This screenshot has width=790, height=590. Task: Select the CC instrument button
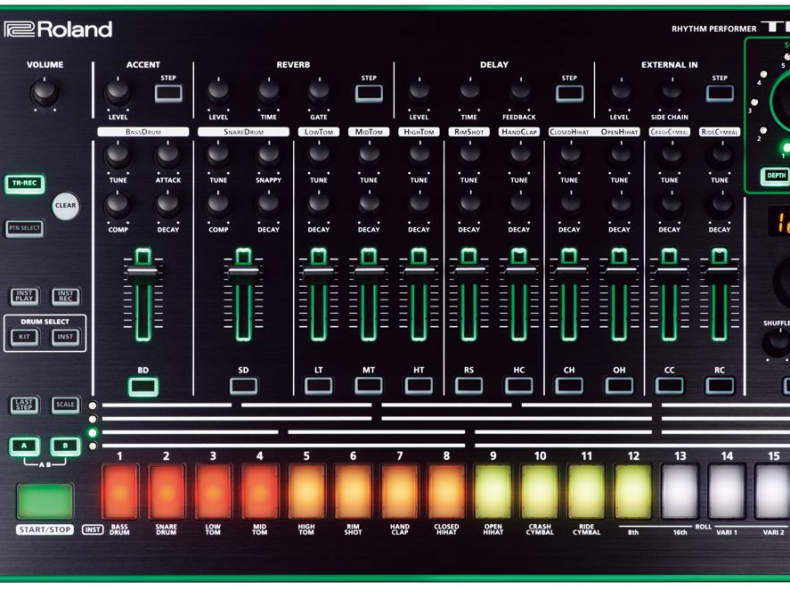pos(670,386)
